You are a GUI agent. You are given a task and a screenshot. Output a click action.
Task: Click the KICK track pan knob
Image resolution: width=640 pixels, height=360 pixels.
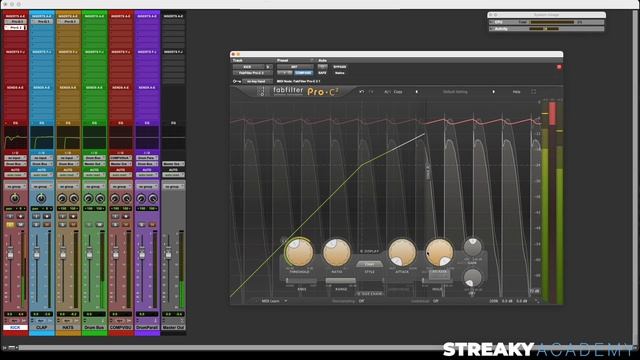[x=15, y=198]
